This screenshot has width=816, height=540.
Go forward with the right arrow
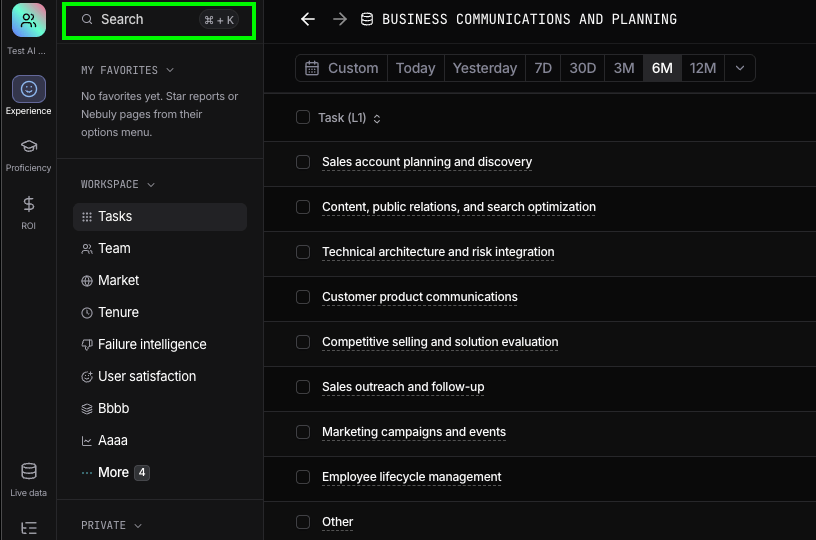(x=339, y=20)
